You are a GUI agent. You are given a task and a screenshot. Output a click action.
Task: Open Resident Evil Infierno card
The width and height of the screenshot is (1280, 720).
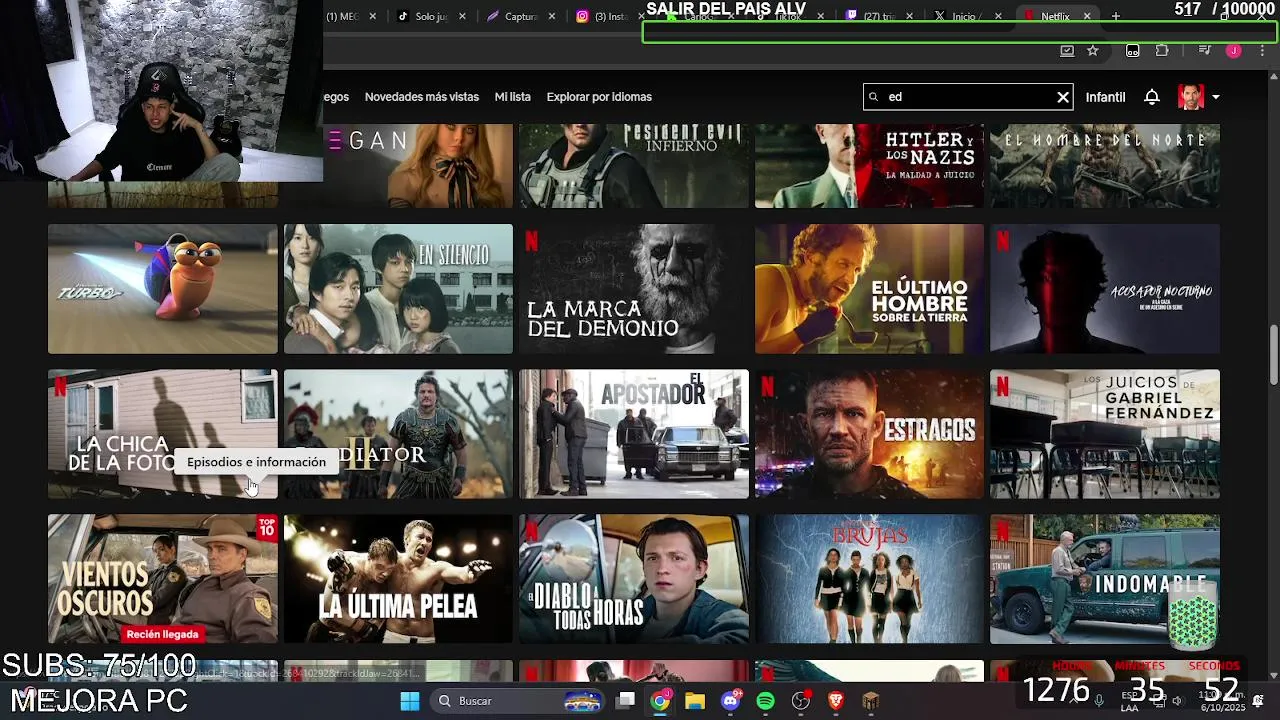634,166
